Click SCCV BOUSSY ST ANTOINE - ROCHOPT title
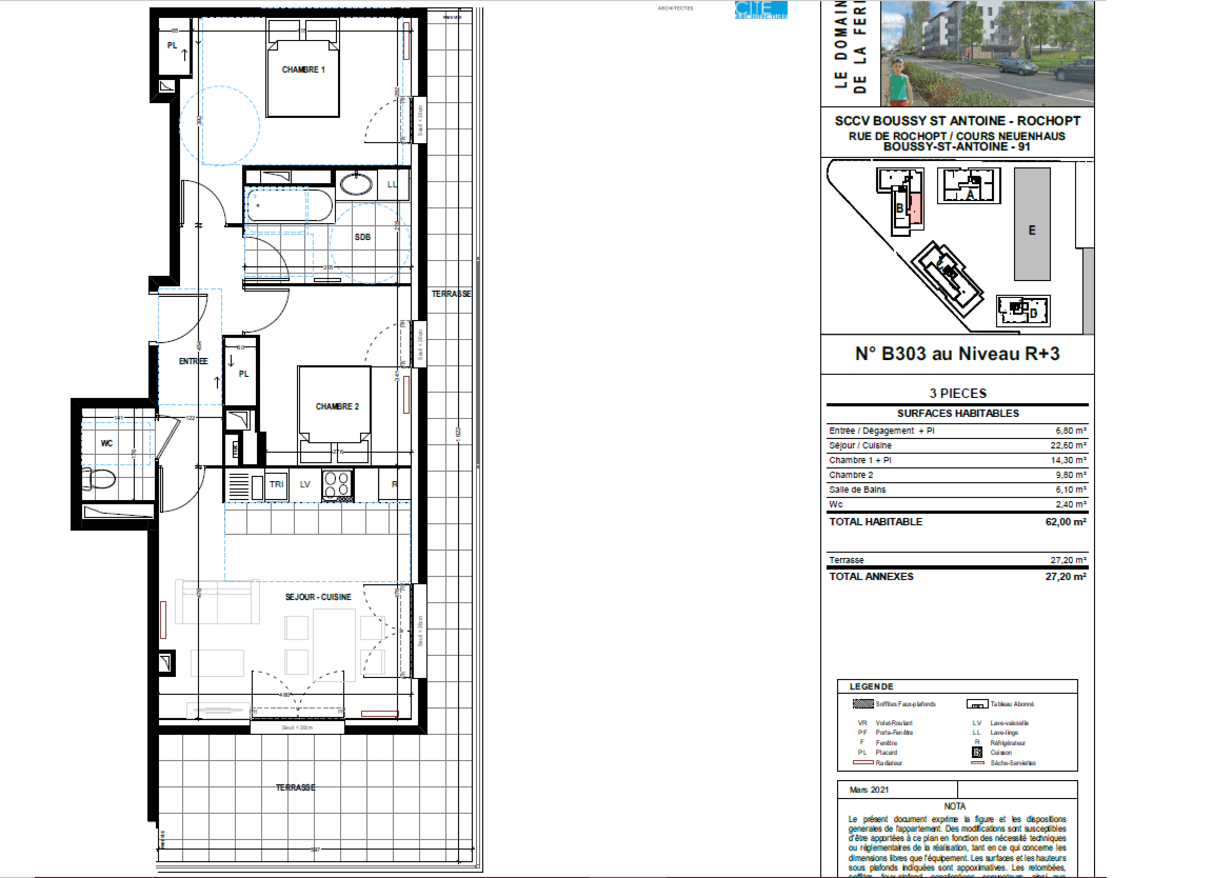Viewport: 1213px width, 878px height. click(958, 121)
